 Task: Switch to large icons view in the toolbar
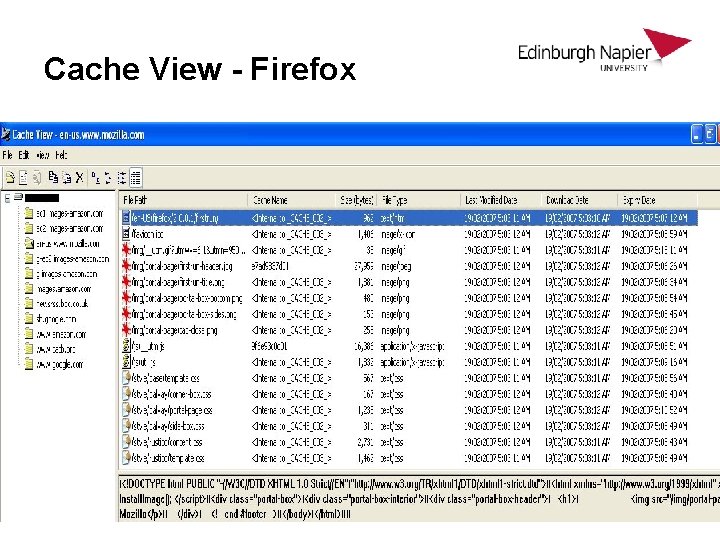[x=96, y=177]
